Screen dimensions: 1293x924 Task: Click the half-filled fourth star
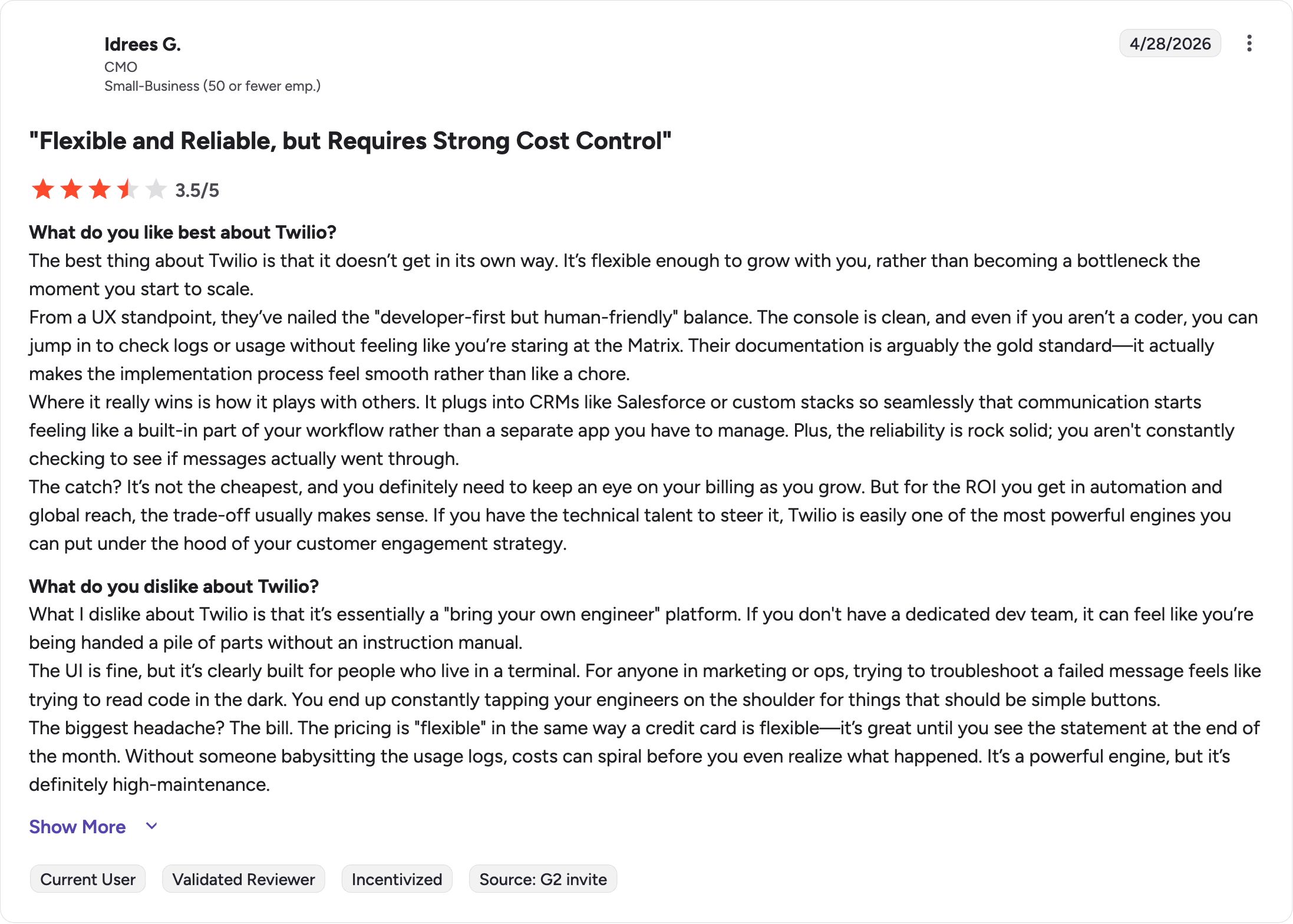coord(128,190)
